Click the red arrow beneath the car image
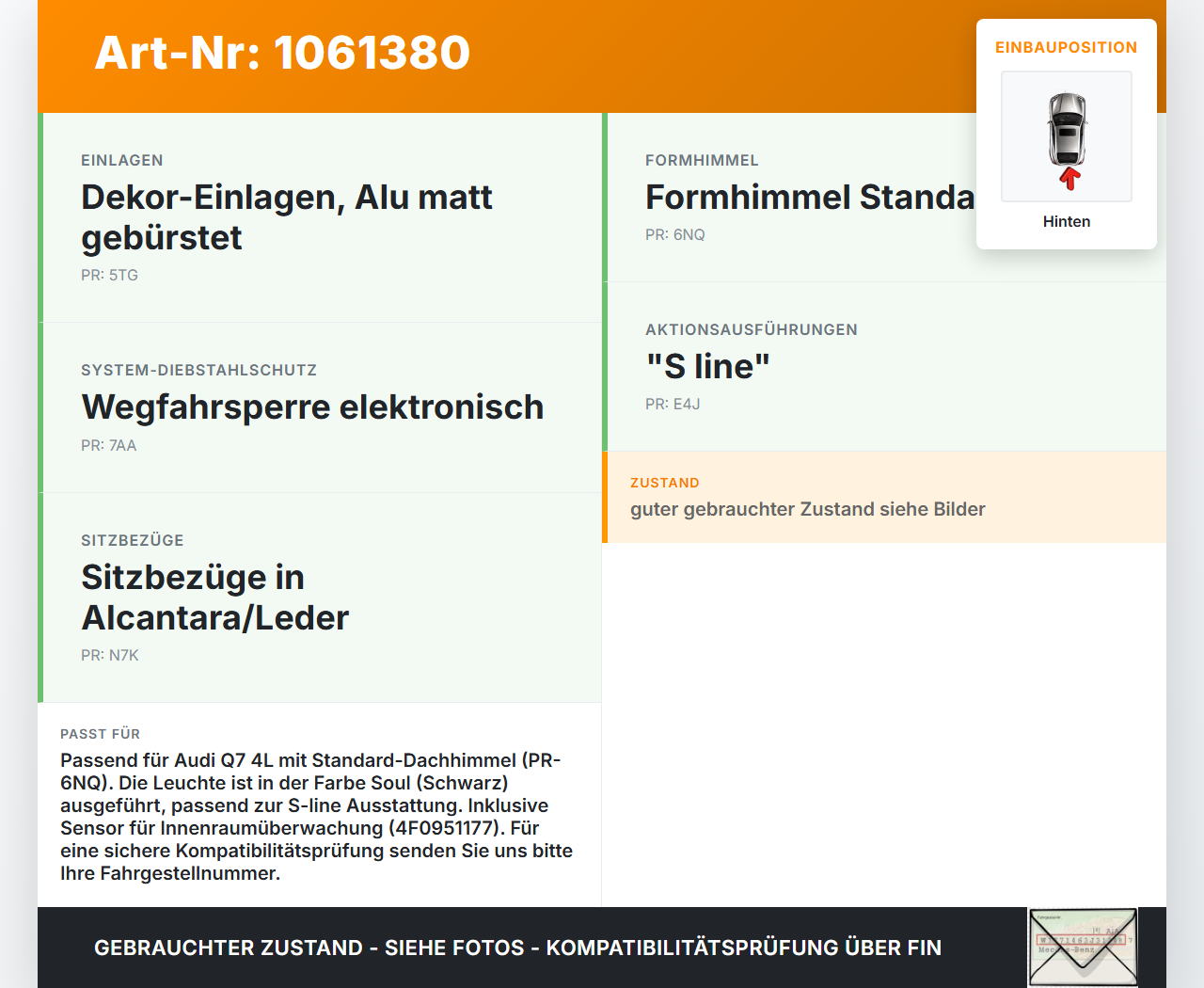1204x988 pixels. click(x=1069, y=179)
